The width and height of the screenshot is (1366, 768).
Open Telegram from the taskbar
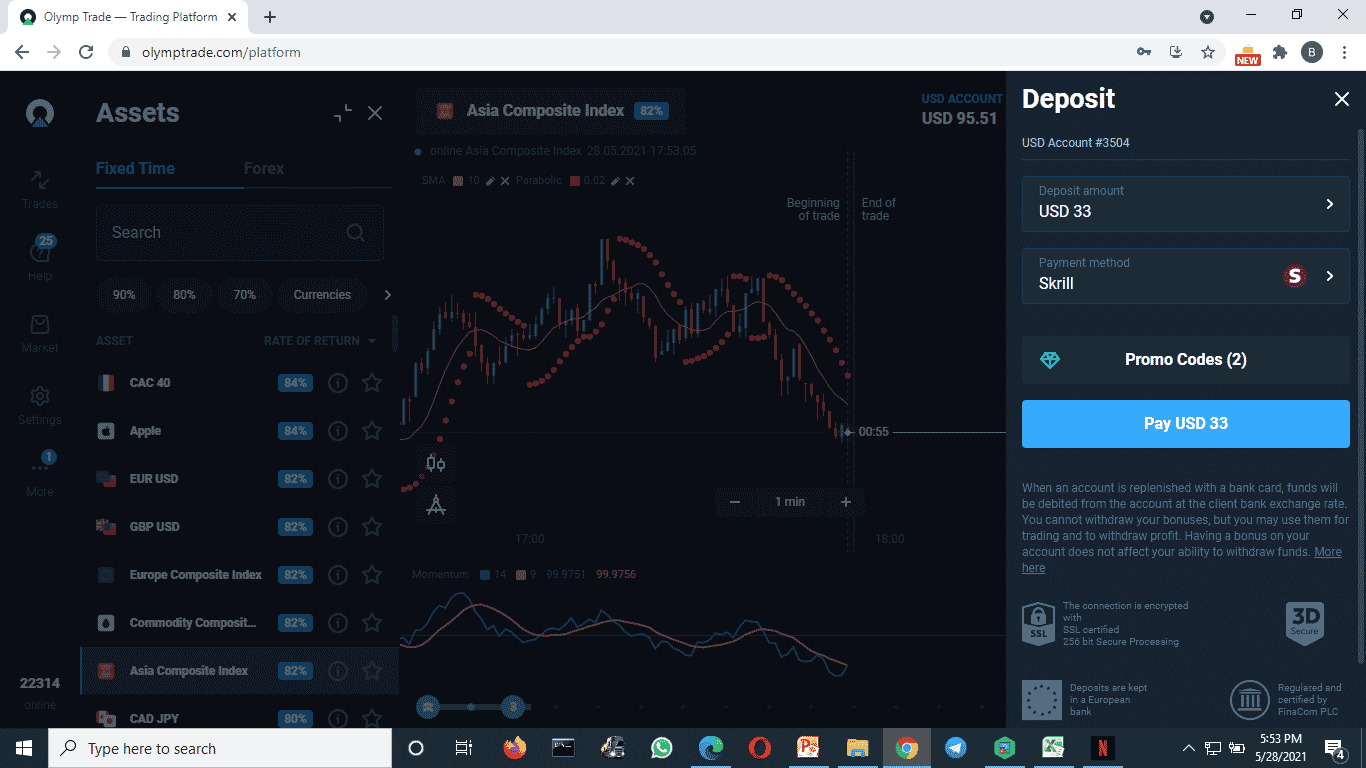[x=956, y=748]
